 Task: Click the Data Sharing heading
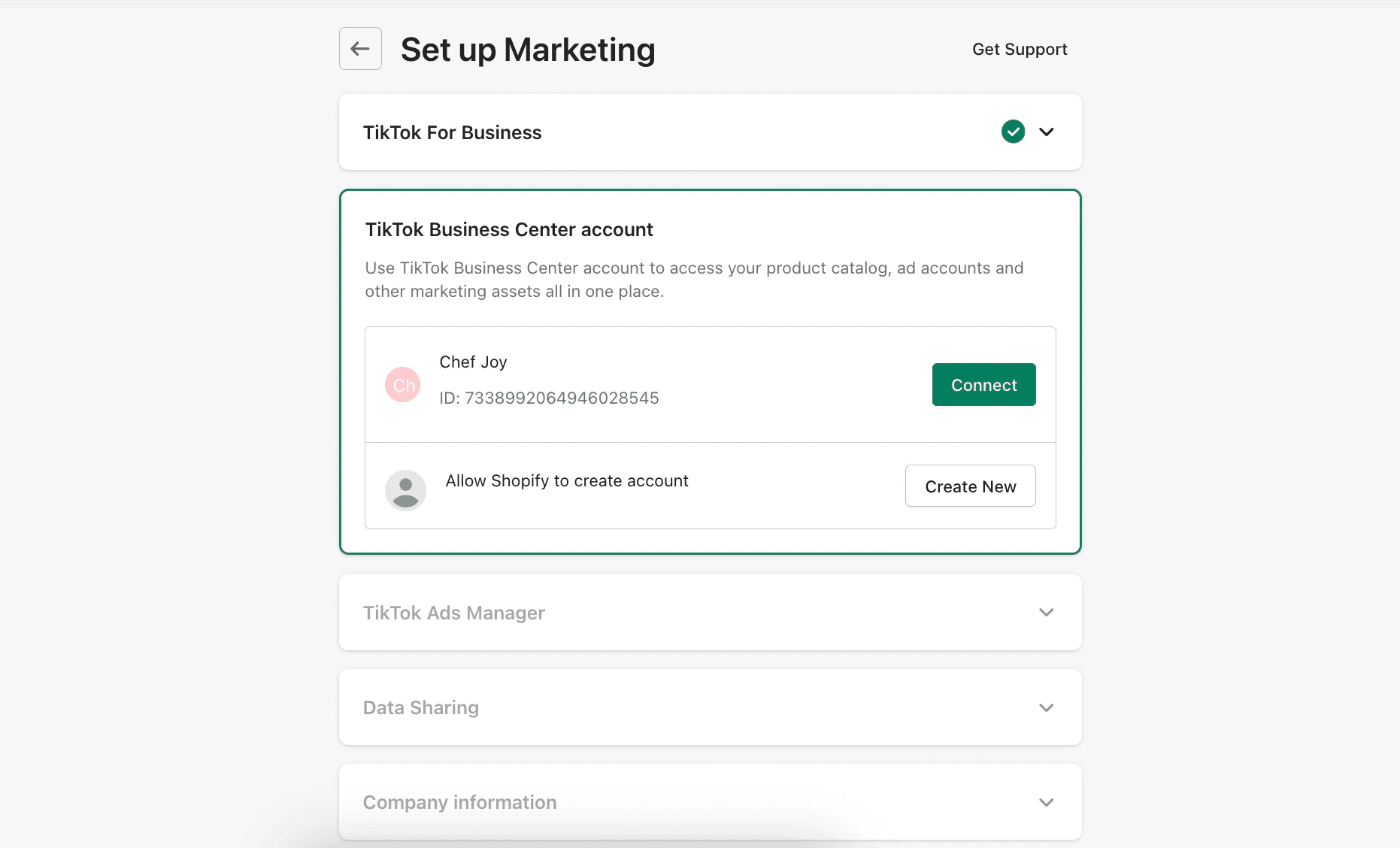420,708
